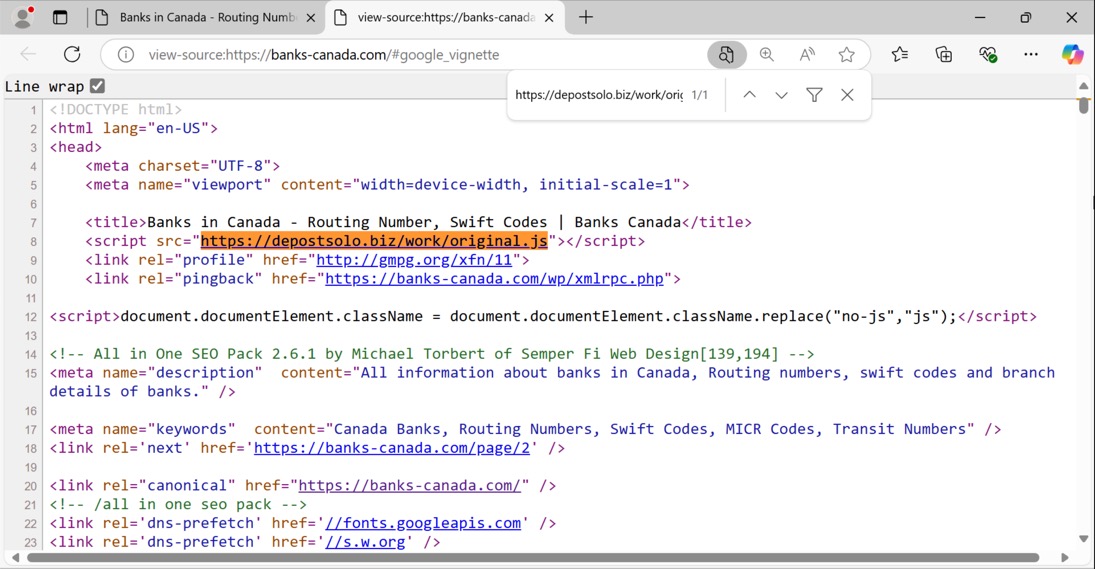Click the meta description 'All information about banks' line
This screenshot has width=1095, height=569.
(x=552, y=382)
